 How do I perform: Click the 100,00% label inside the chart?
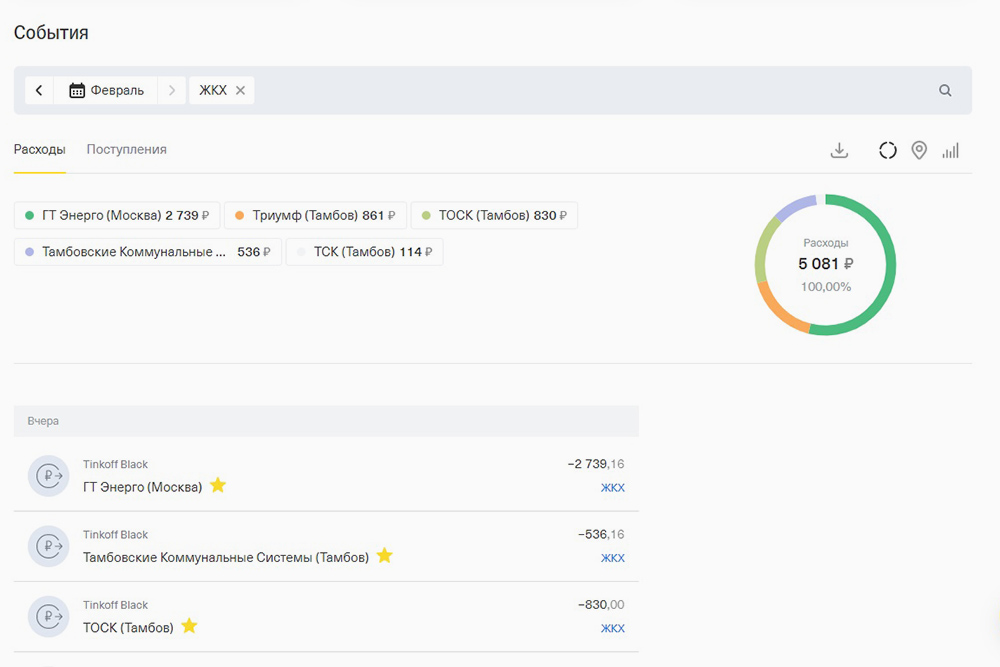pos(826,287)
